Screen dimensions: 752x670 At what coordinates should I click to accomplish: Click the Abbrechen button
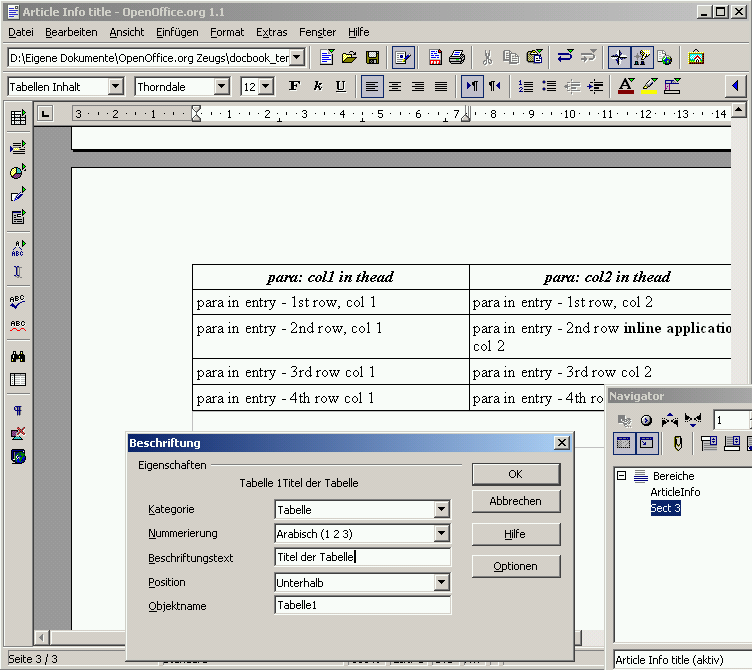pyautogui.click(x=515, y=501)
